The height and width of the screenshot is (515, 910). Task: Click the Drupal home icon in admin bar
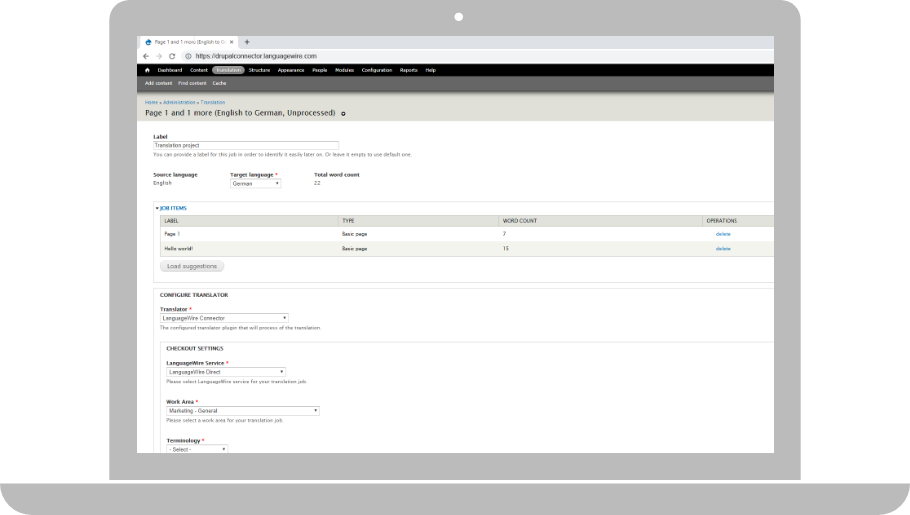147,70
